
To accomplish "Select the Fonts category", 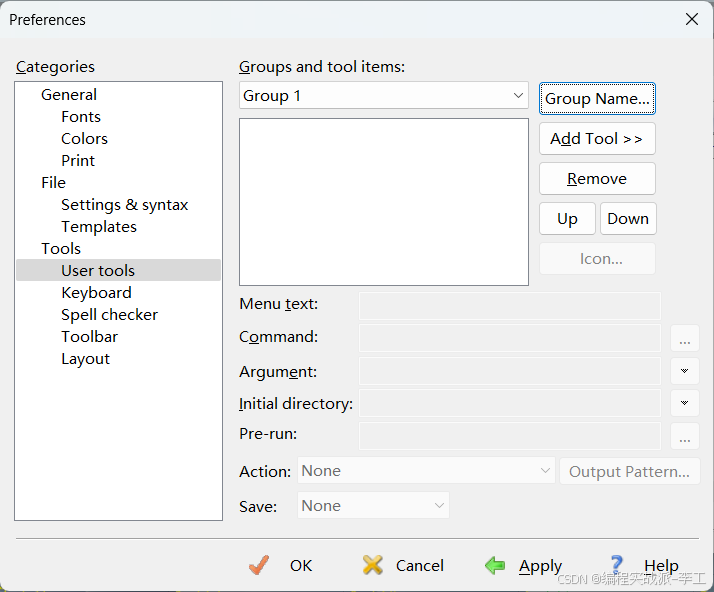I will point(81,117).
